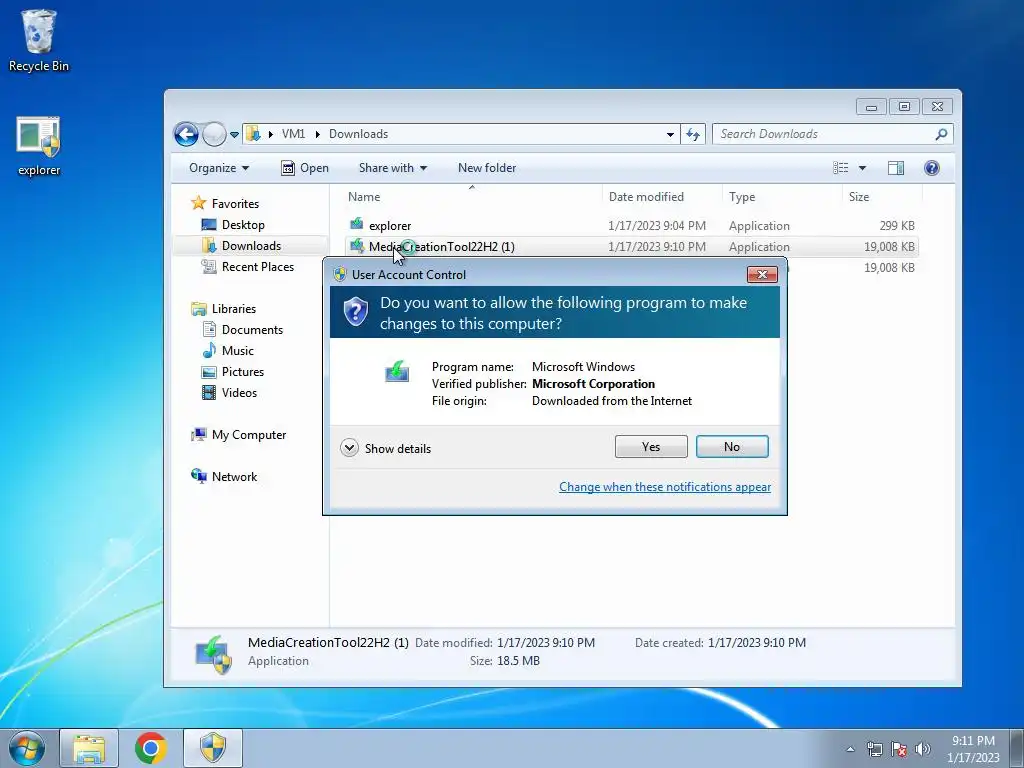Click the Downloads breadcrumb segment
Image resolution: width=1024 pixels, height=768 pixels.
(358, 134)
